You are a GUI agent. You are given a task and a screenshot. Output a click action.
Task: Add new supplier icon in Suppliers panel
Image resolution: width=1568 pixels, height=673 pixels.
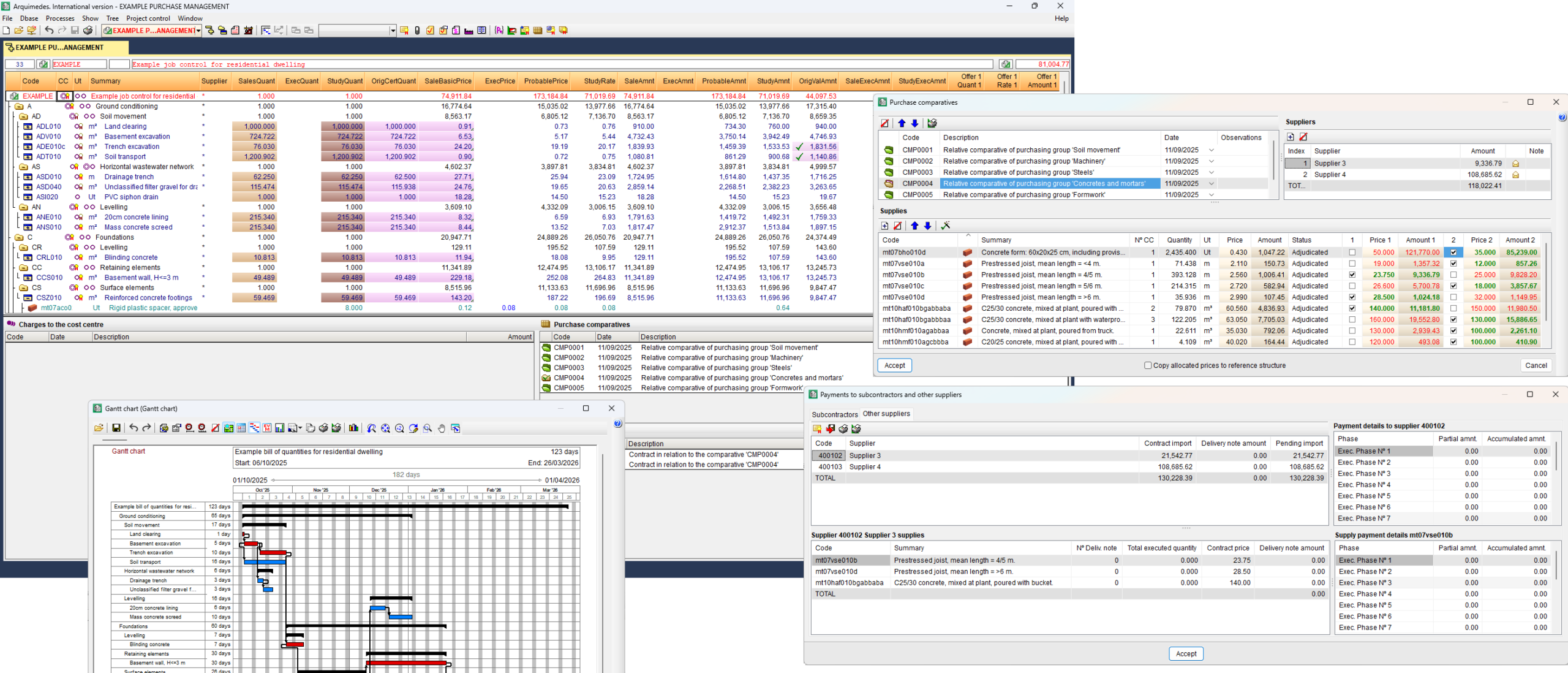pyautogui.click(x=1291, y=137)
